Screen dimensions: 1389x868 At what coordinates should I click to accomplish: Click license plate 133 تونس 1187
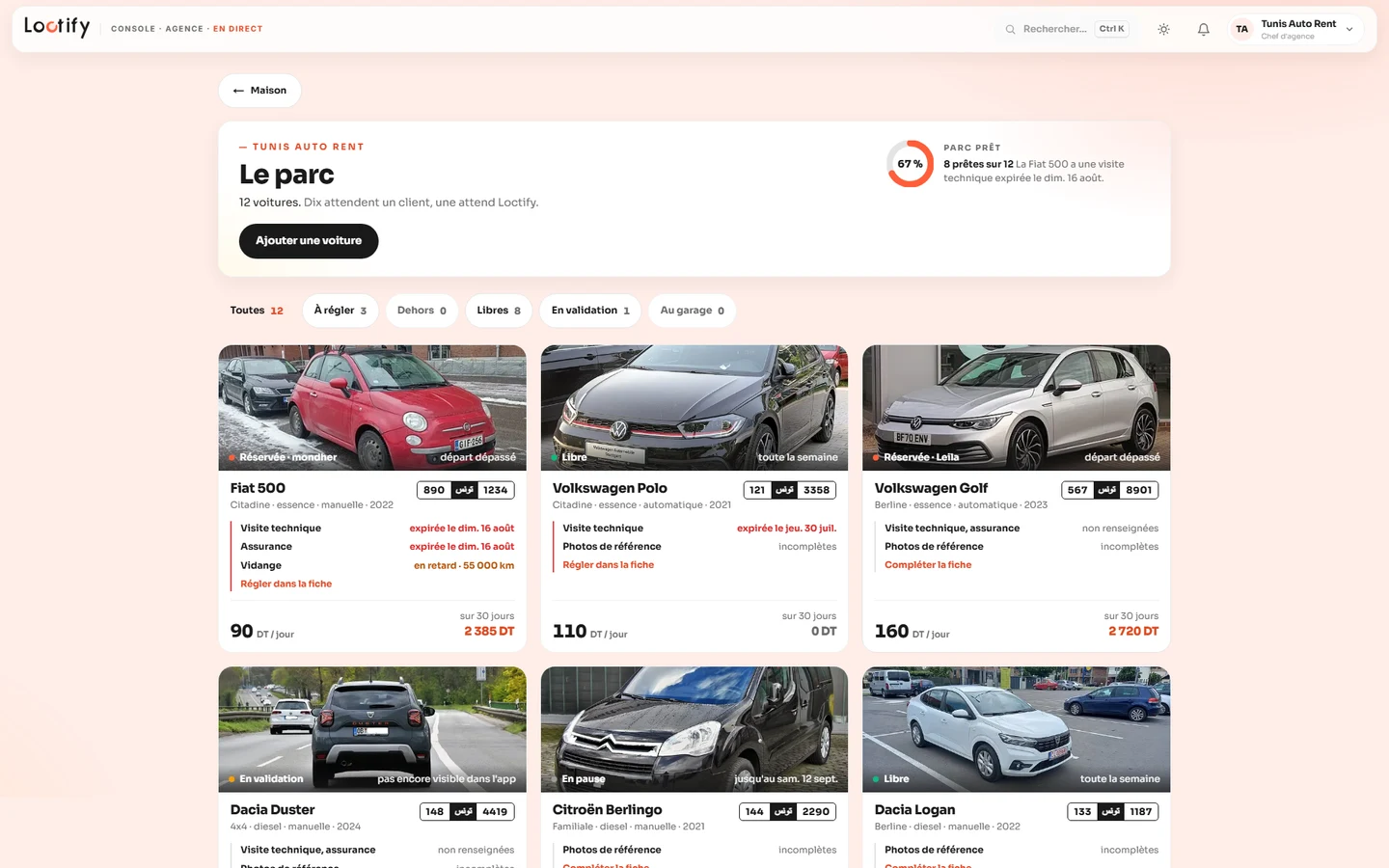[1113, 812]
